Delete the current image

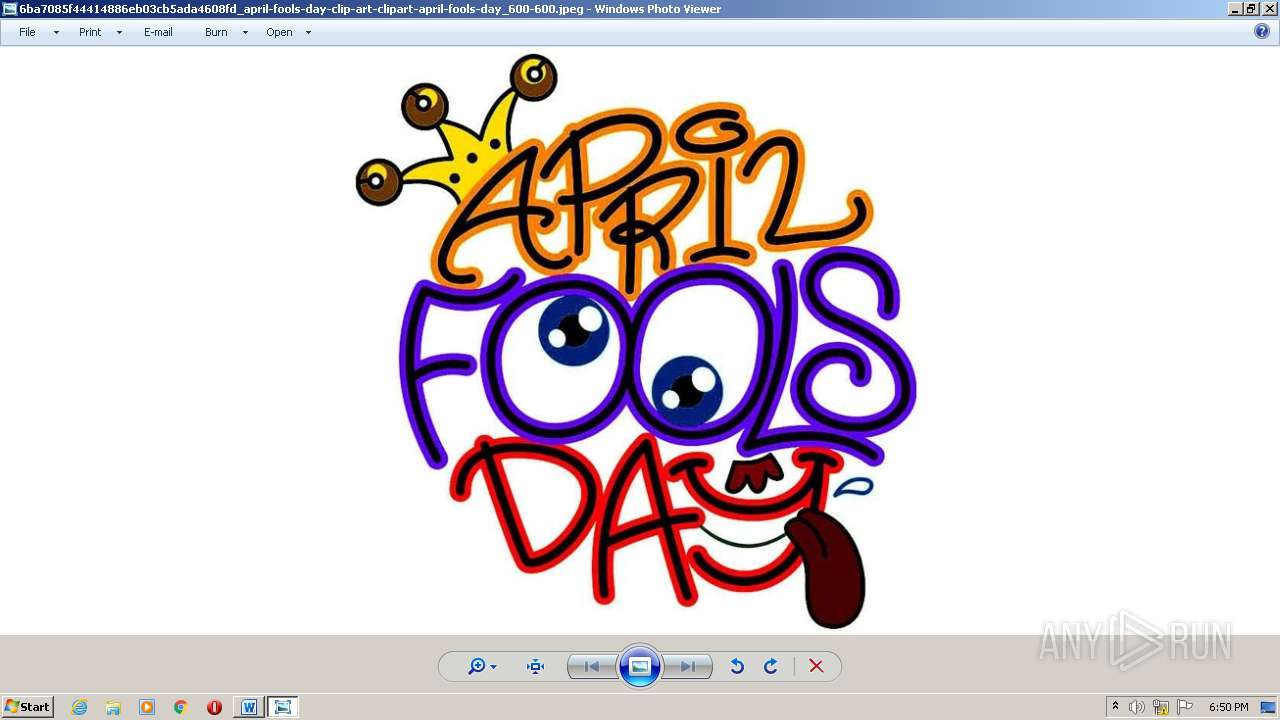click(x=816, y=667)
